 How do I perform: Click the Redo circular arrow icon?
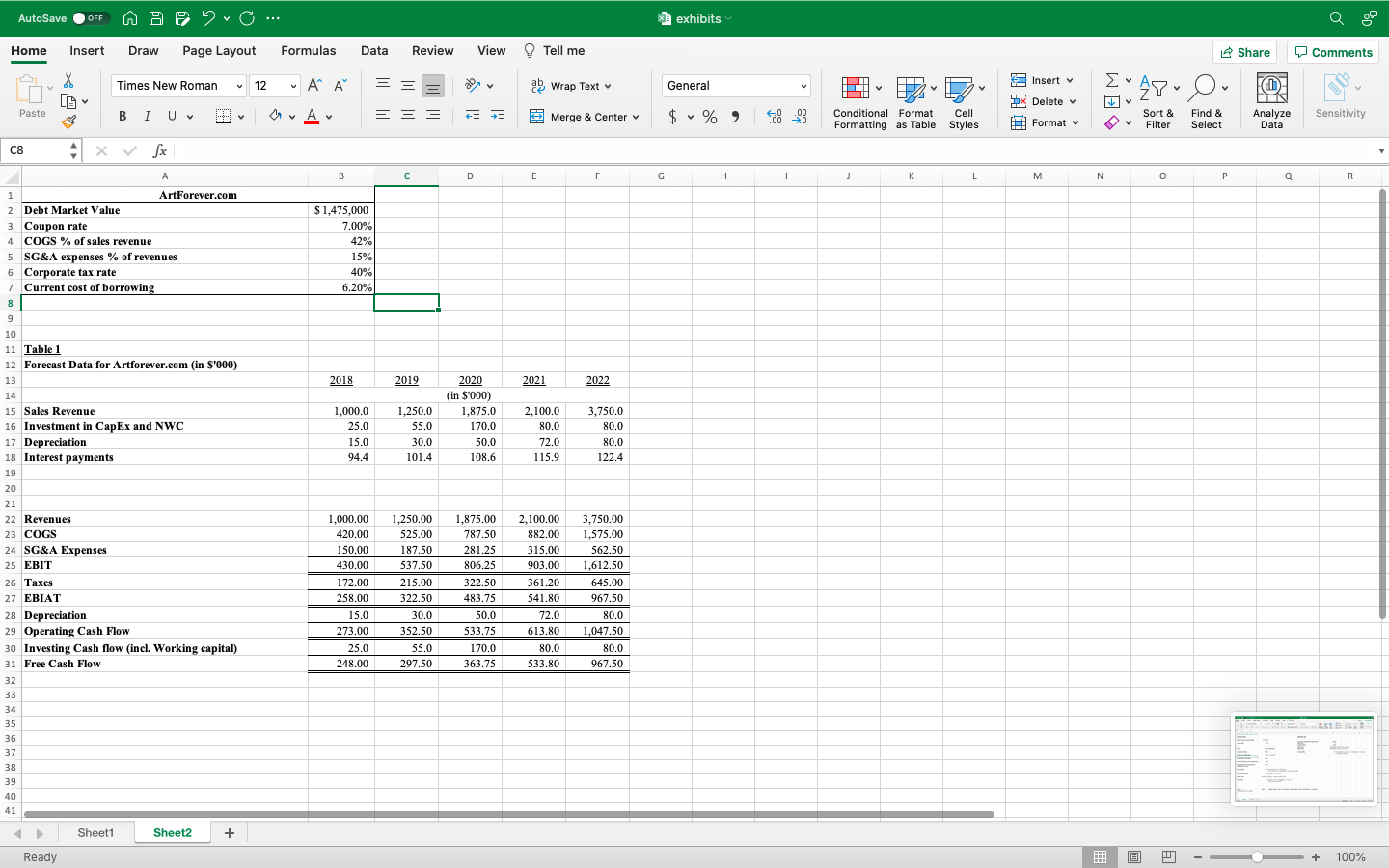(x=247, y=18)
